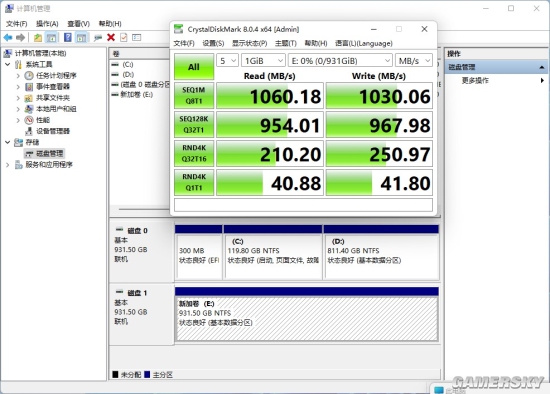Screen dimensions: 550x394
Task: Open 帮助(H) menu in Computer Management
Action: (110, 24)
